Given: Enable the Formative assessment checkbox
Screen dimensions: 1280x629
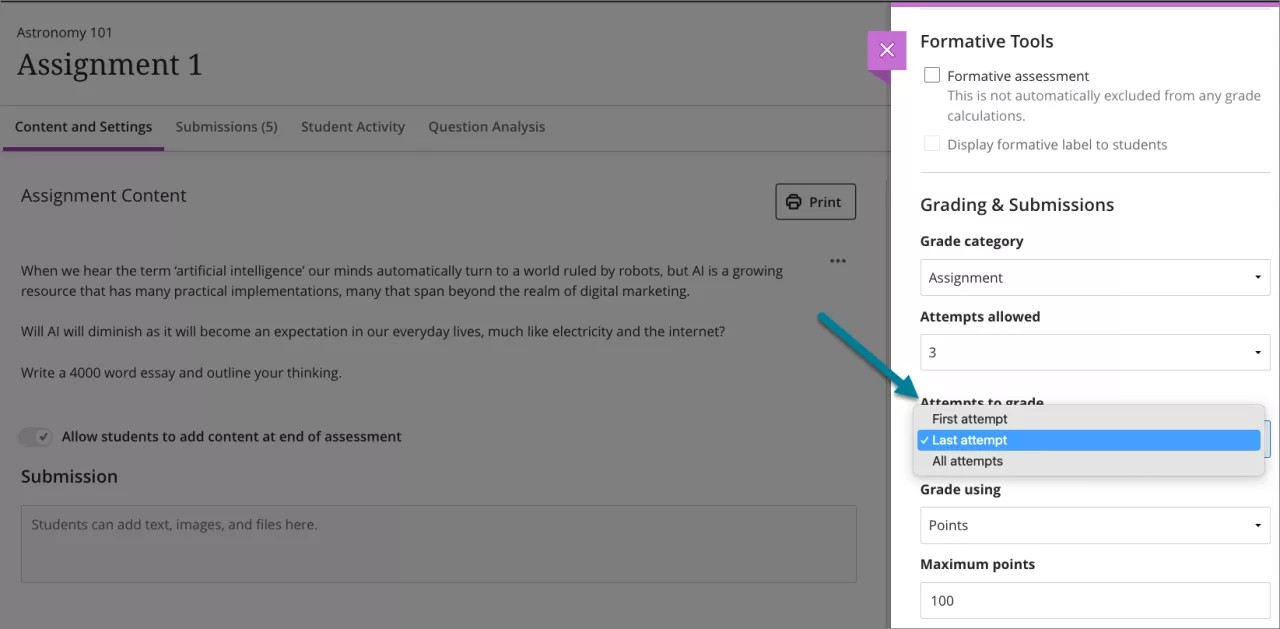Looking at the screenshot, I should (931, 74).
